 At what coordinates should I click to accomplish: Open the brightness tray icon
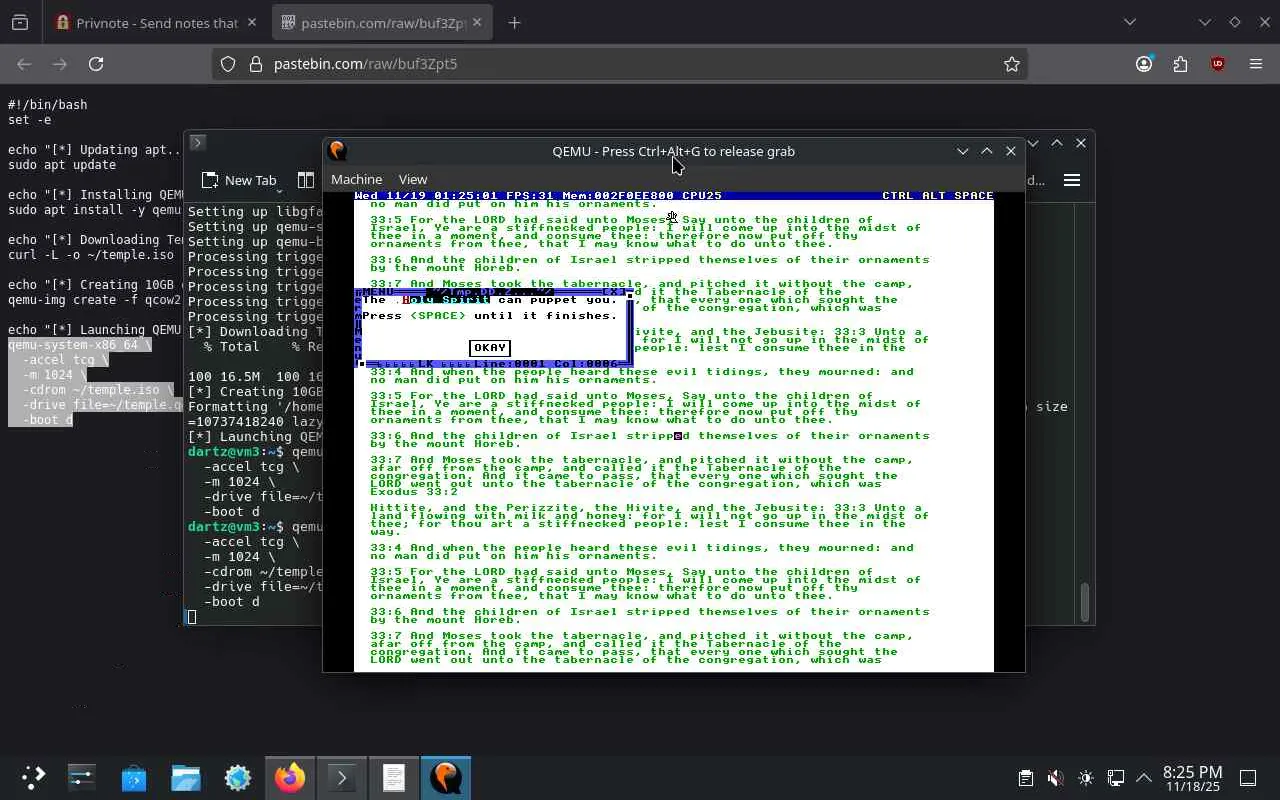(x=1086, y=778)
